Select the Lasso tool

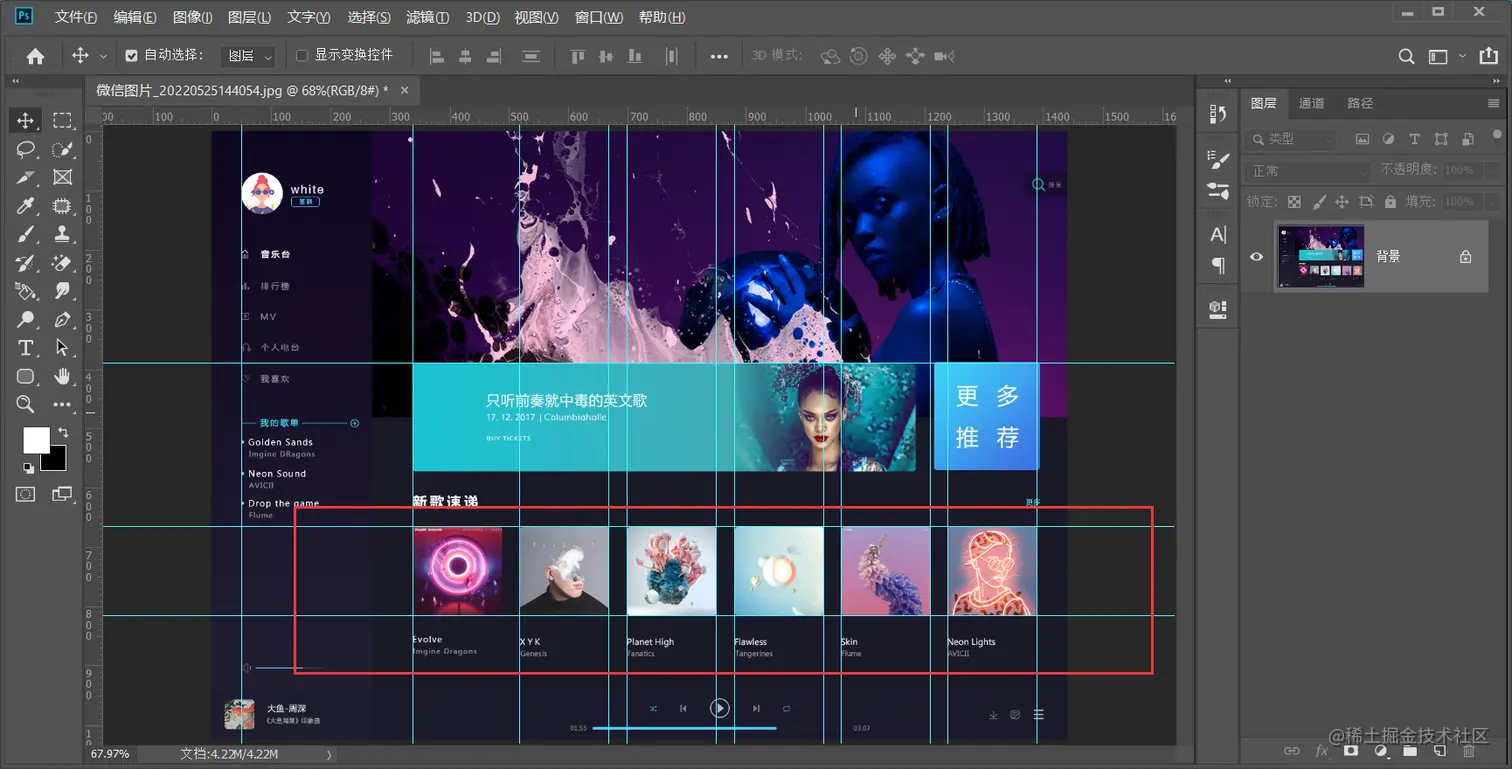pyautogui.click(x=26, y=150)
